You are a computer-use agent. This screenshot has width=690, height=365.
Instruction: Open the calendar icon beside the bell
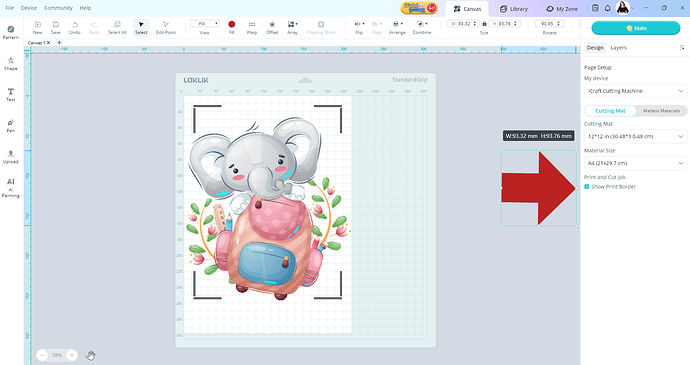coord(595,8)
